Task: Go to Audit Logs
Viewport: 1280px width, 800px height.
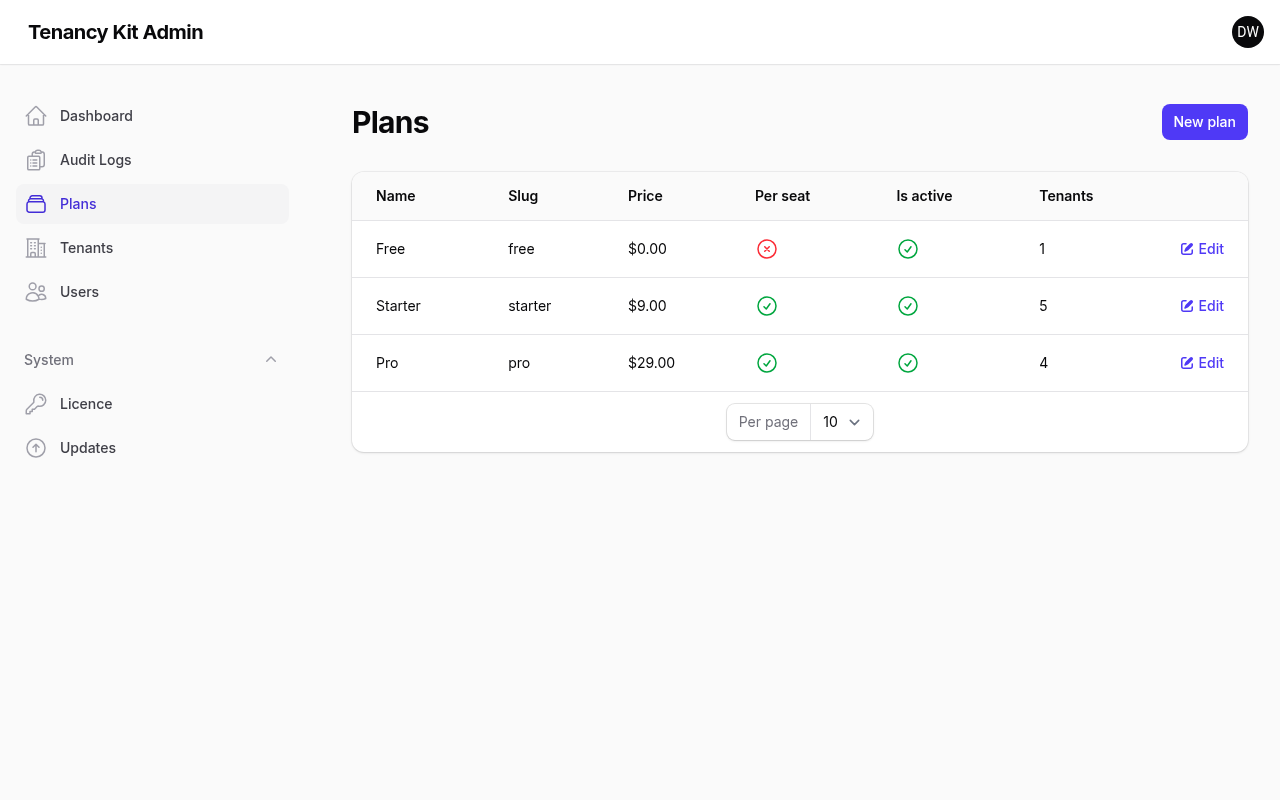Action: coord(152,160)
